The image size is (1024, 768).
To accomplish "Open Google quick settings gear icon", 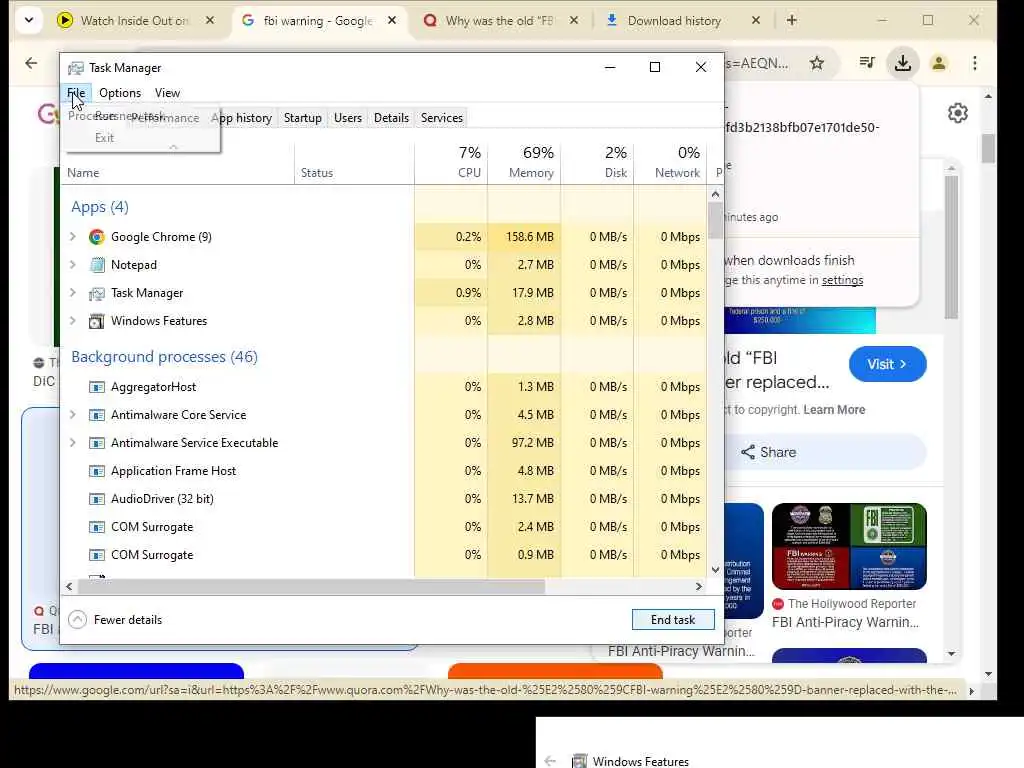I will point(957,113).
